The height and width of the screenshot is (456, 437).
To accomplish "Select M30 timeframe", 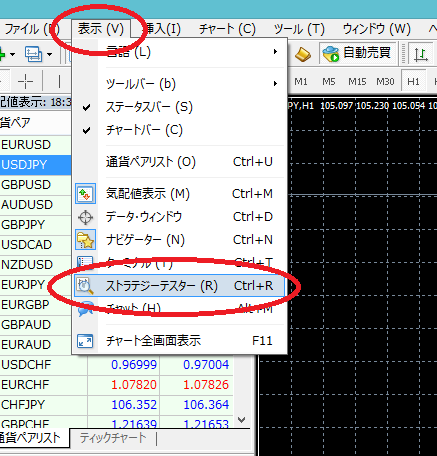I will (385, 82).
